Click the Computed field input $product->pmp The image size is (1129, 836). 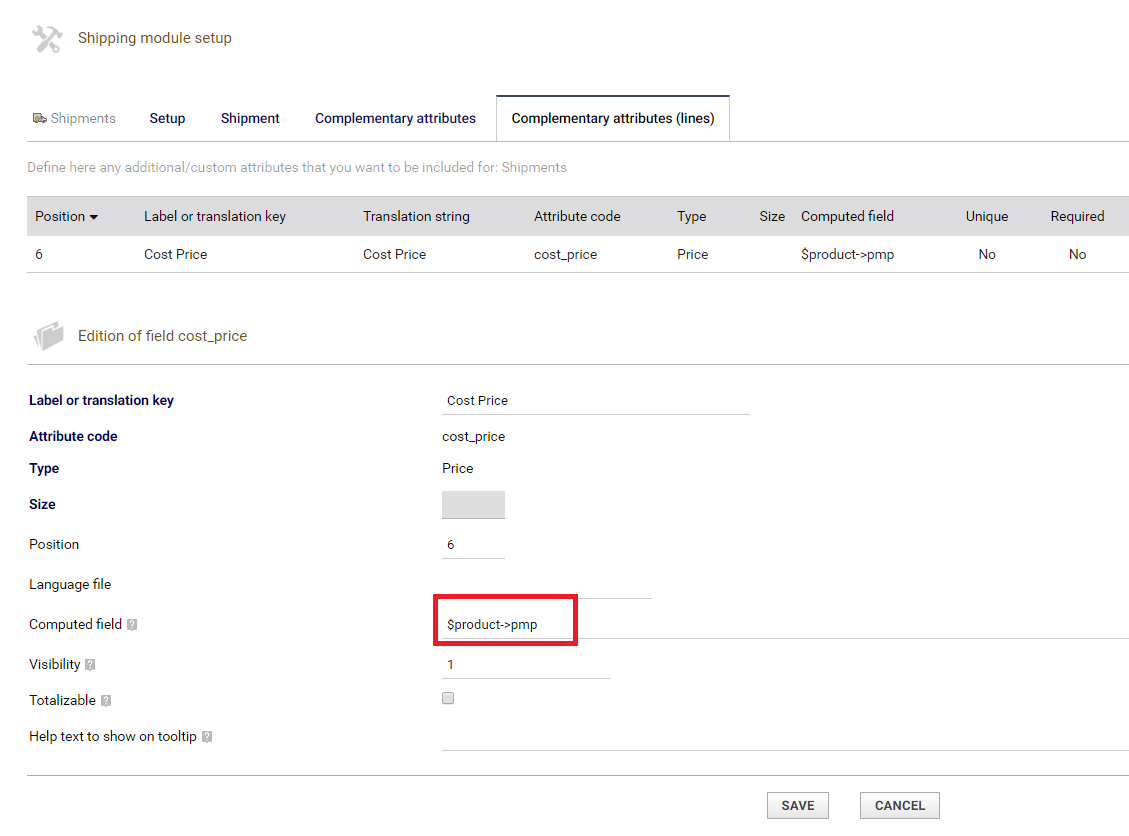[x=785, y=625]
